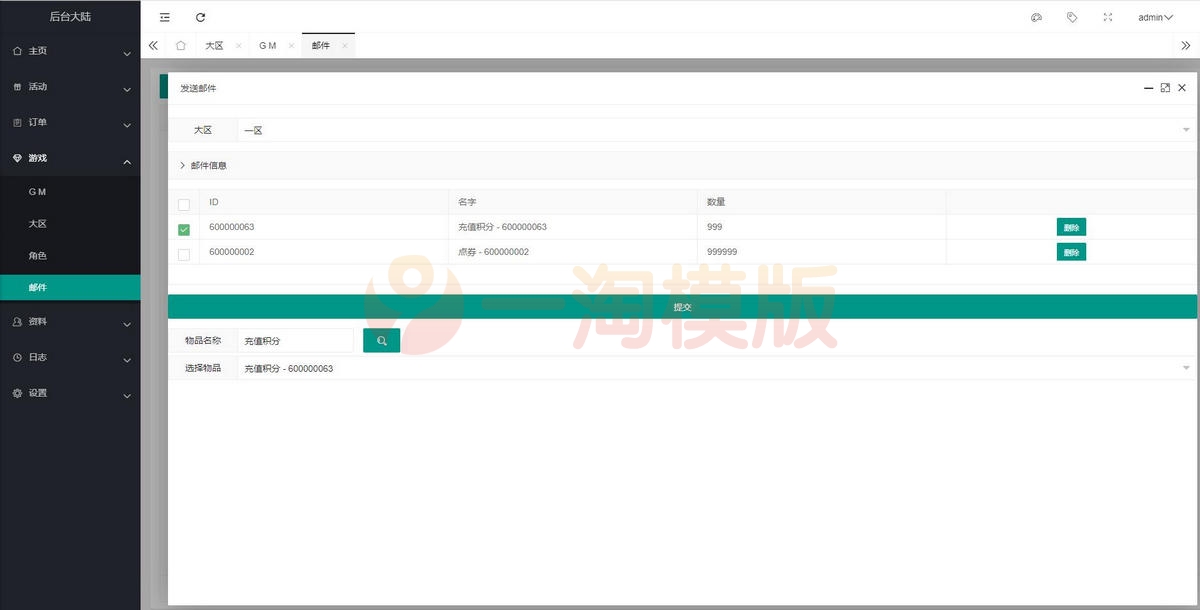Click the refresh page icon
Image resolution: width=1200 pixels, height=610 pixels.
click(200, 17)
